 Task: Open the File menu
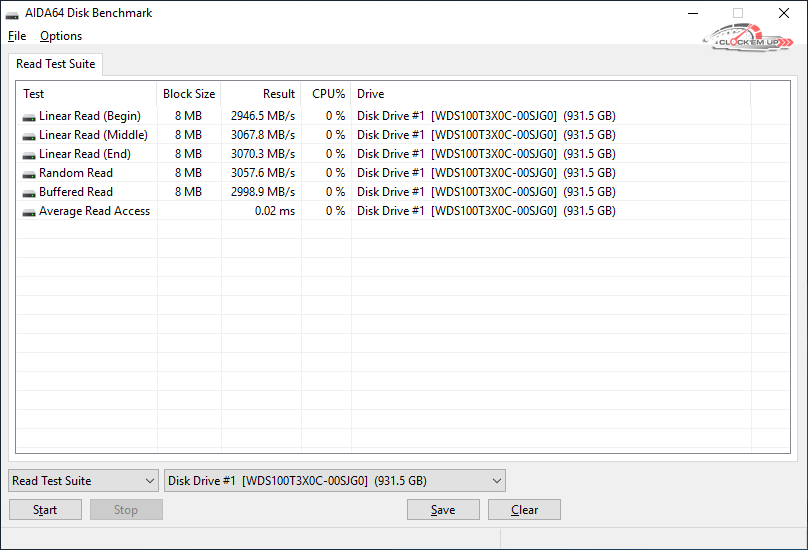(16, 36)
